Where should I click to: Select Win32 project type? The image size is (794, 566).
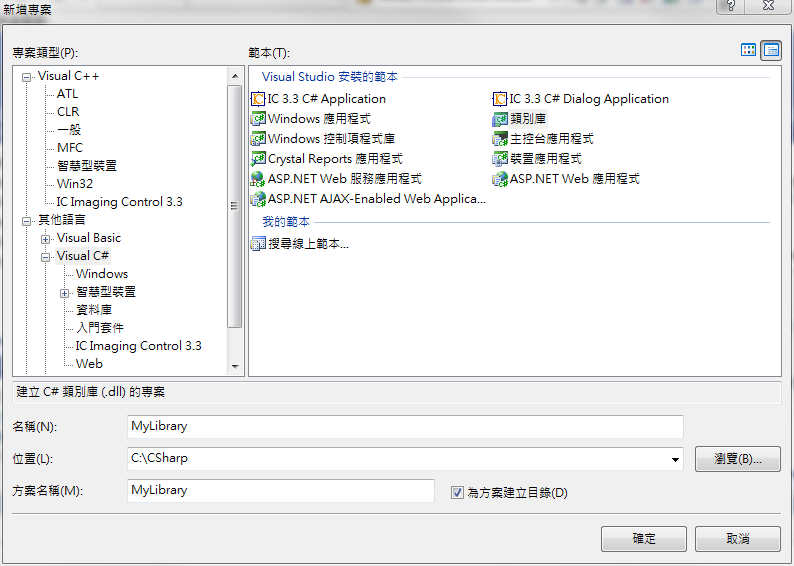tap(75, 183)
